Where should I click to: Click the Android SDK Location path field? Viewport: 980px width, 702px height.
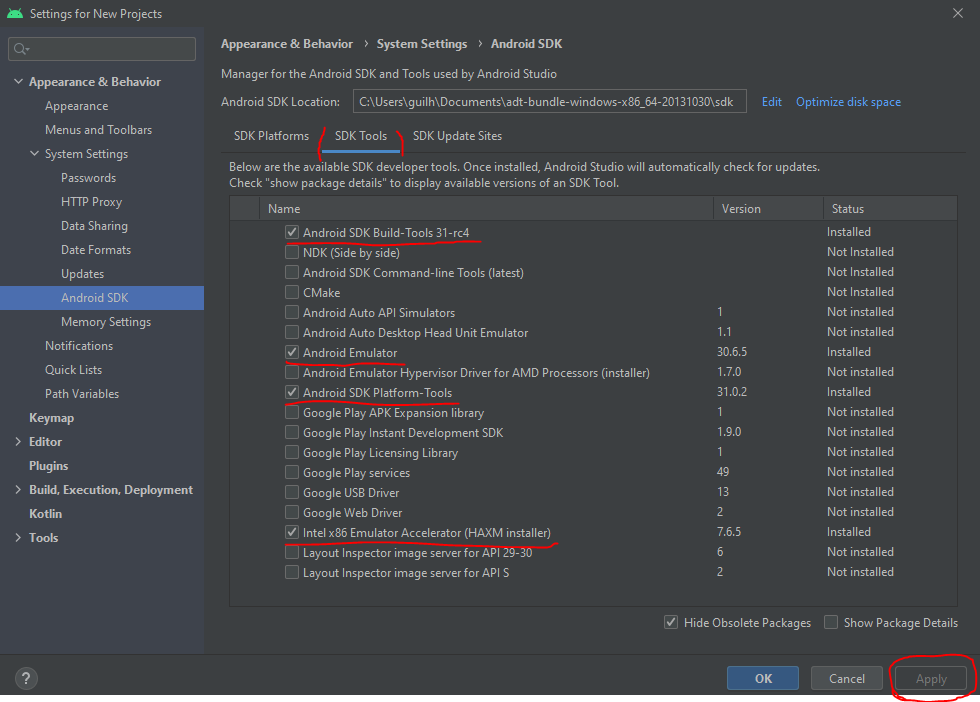[x=549, y=101]
